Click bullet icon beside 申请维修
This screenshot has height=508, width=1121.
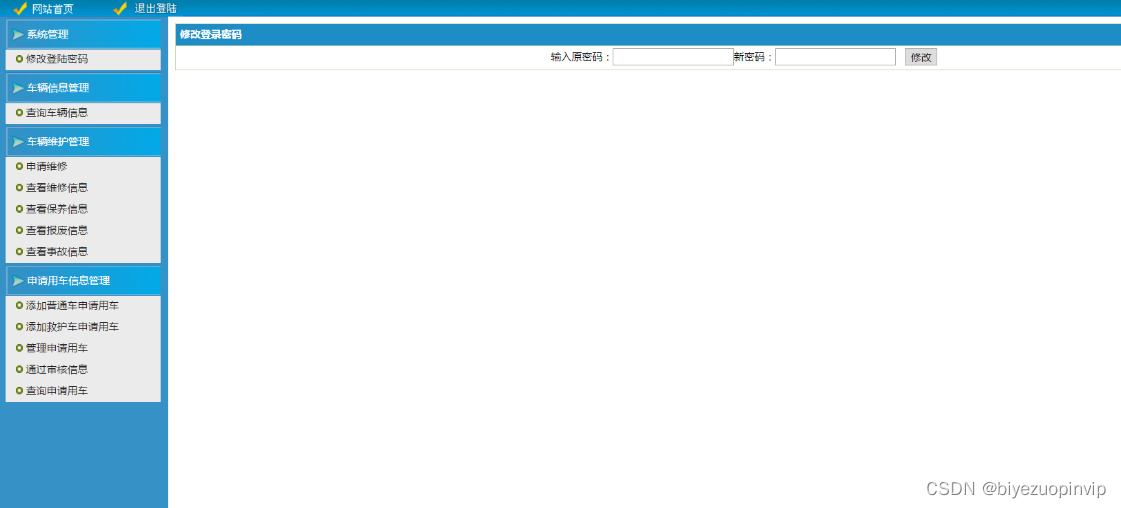coord(19,166)
